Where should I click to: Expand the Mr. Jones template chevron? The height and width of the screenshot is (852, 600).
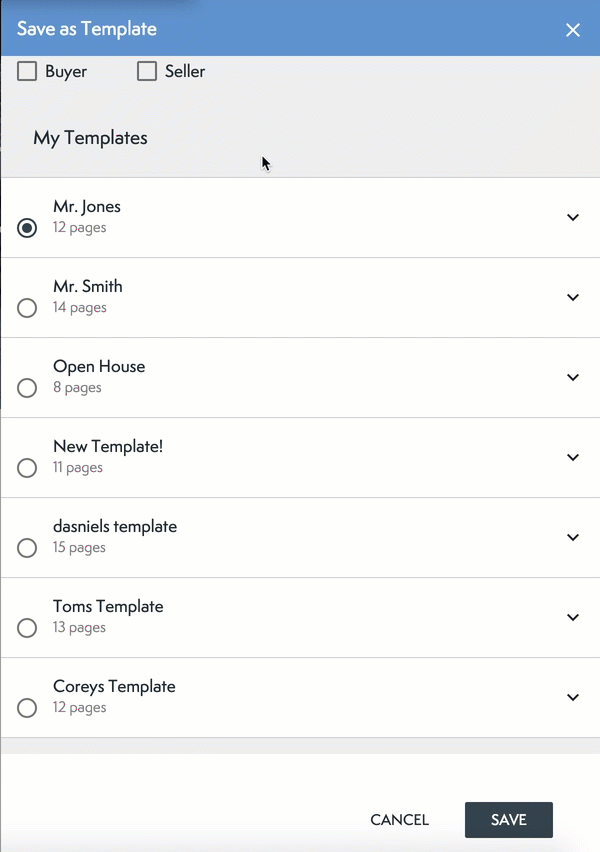573,218
